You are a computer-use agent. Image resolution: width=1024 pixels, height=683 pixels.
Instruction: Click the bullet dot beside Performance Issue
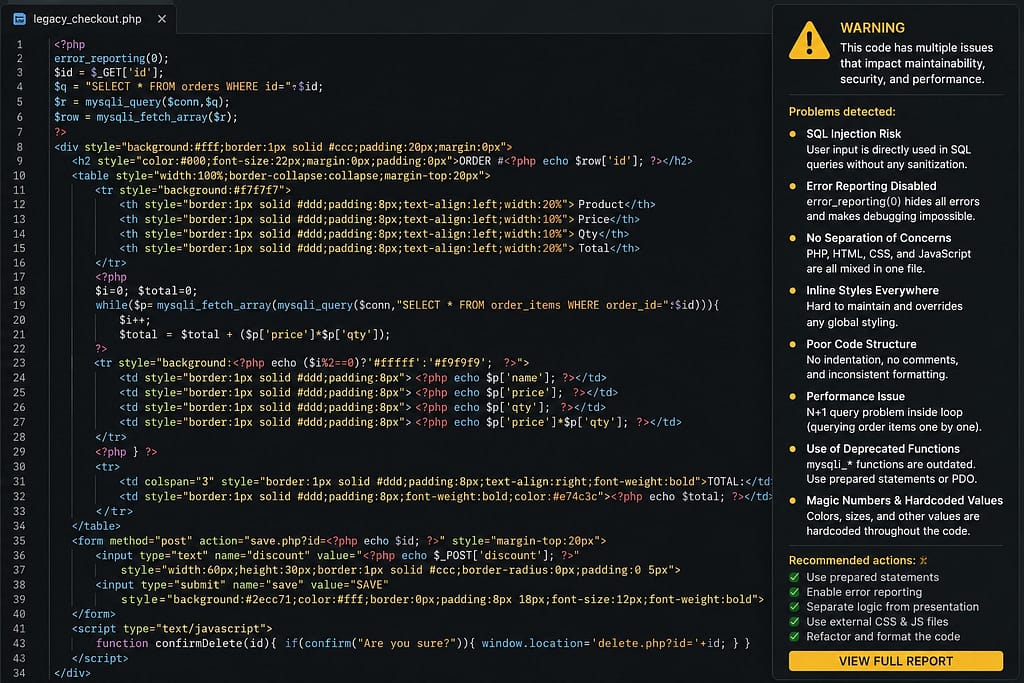[x=793, y=396]
